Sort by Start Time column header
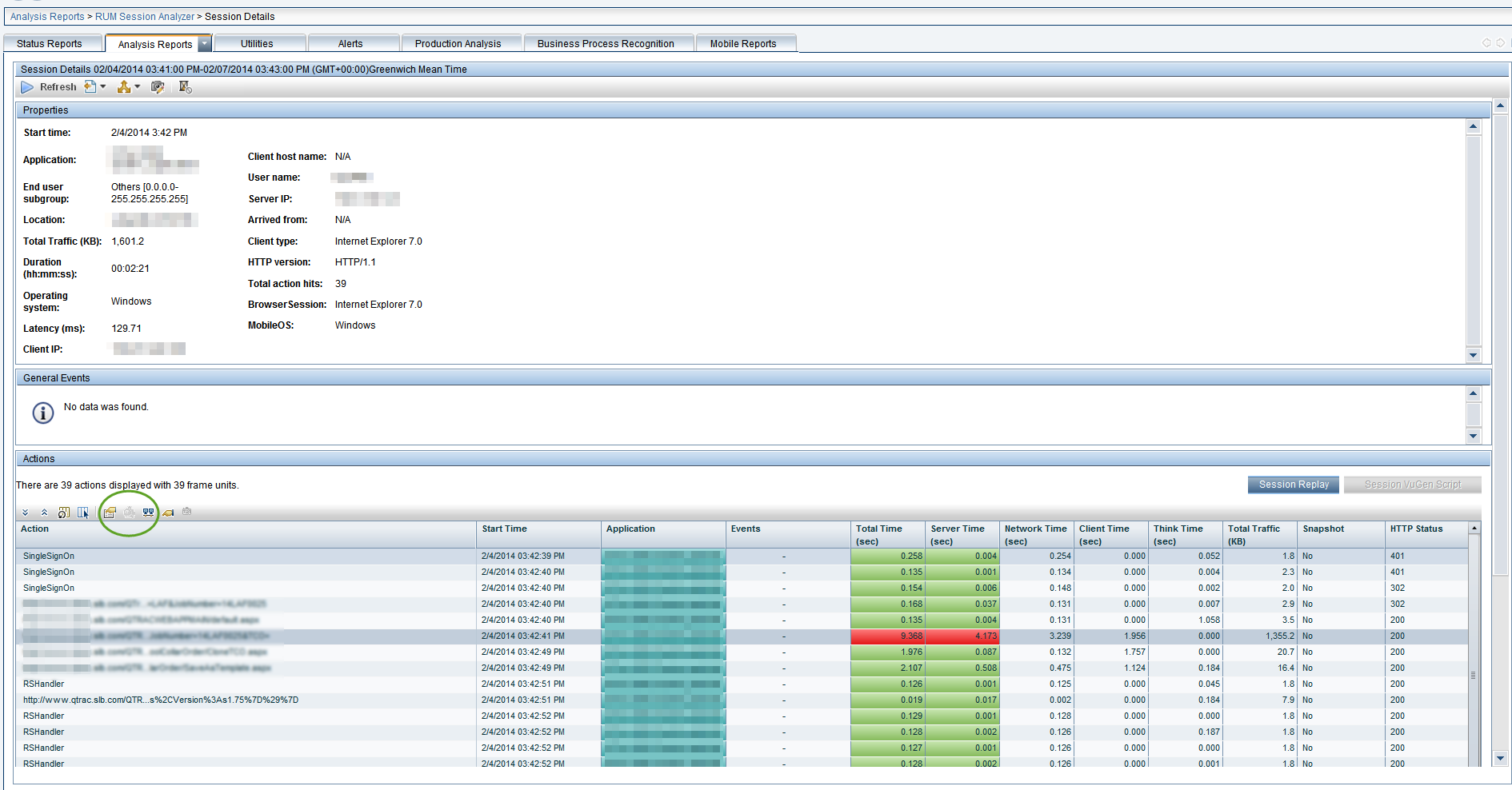Screen dimensions: 1512x790 point(539,535)
